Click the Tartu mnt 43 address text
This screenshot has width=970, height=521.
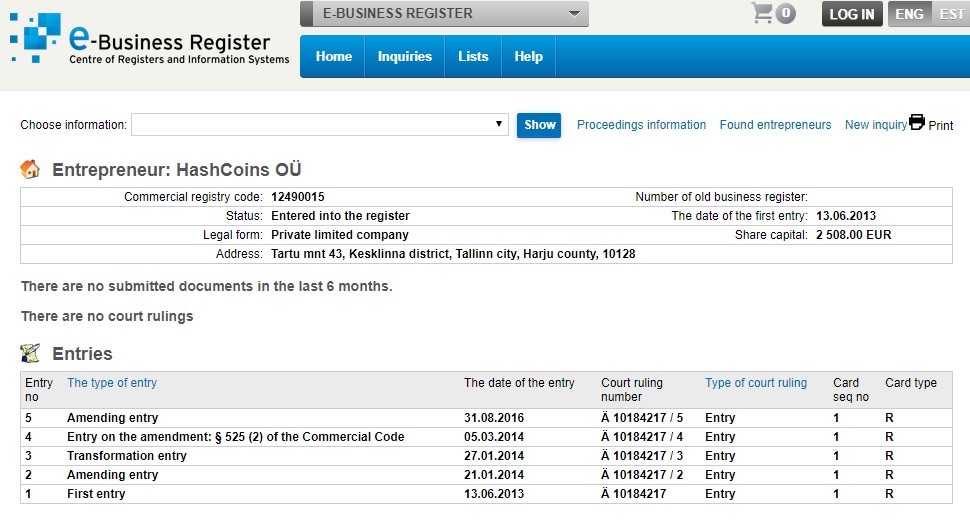point(453,254)
